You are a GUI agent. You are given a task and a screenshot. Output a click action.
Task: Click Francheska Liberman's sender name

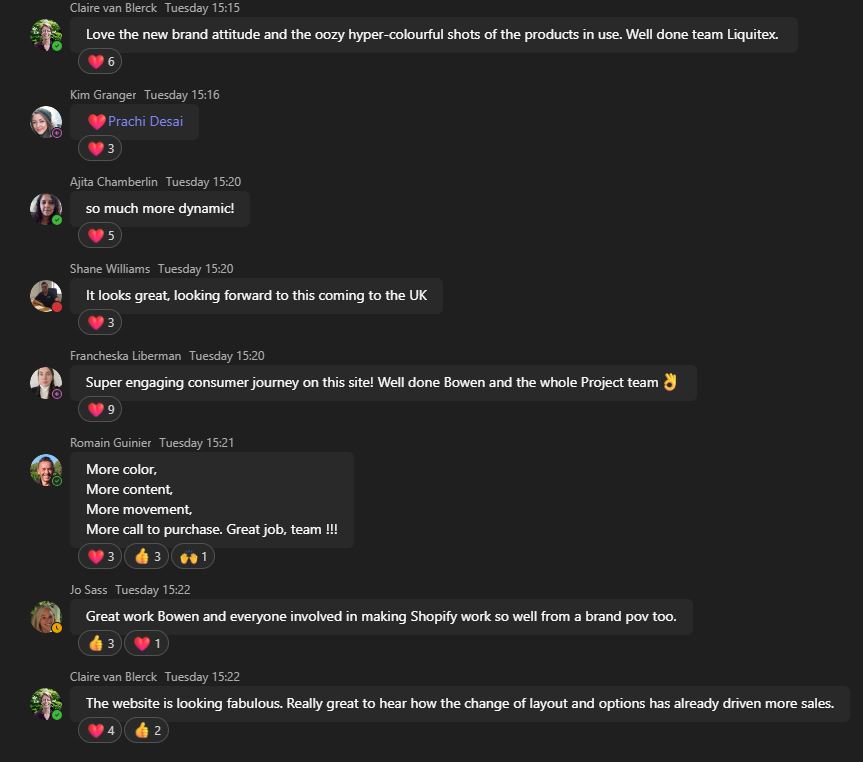pos(125,356)
